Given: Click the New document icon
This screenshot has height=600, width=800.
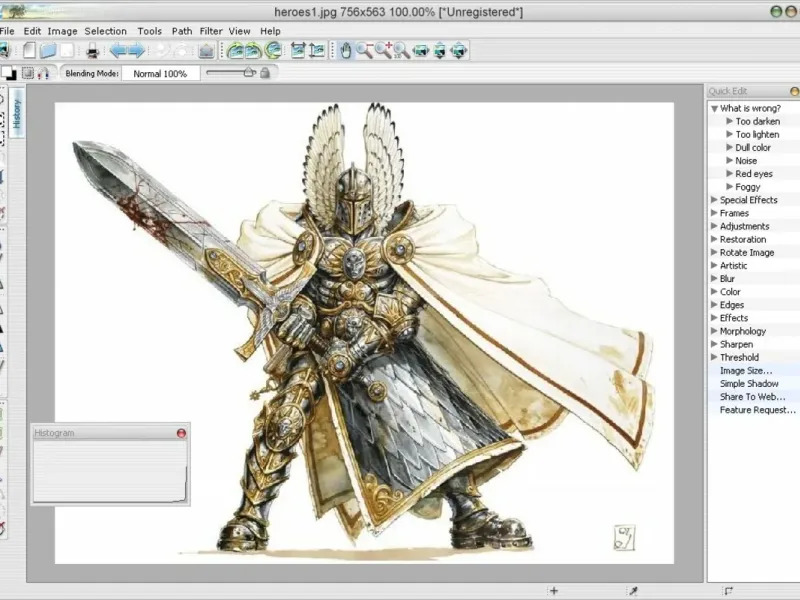Looking at the screenshot, I should [29, 50].
